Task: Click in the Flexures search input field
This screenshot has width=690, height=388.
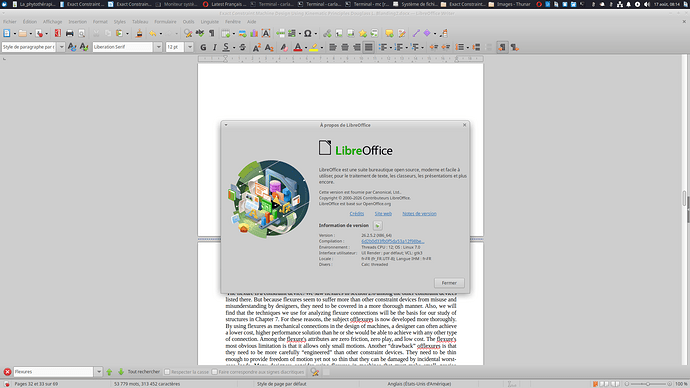Action: tap(53, 372)
